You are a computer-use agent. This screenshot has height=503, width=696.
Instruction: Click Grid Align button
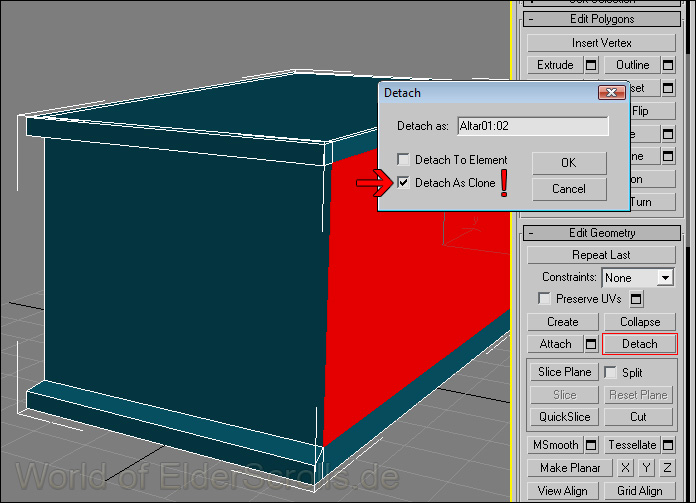[640, 491]
